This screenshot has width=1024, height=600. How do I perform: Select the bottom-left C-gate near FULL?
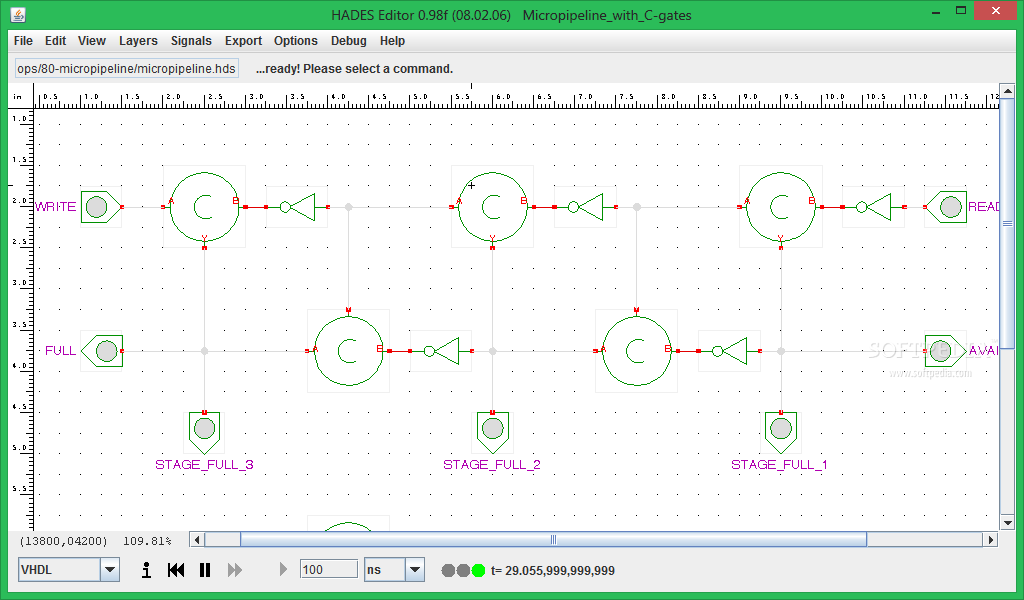[x=348, y=351]
